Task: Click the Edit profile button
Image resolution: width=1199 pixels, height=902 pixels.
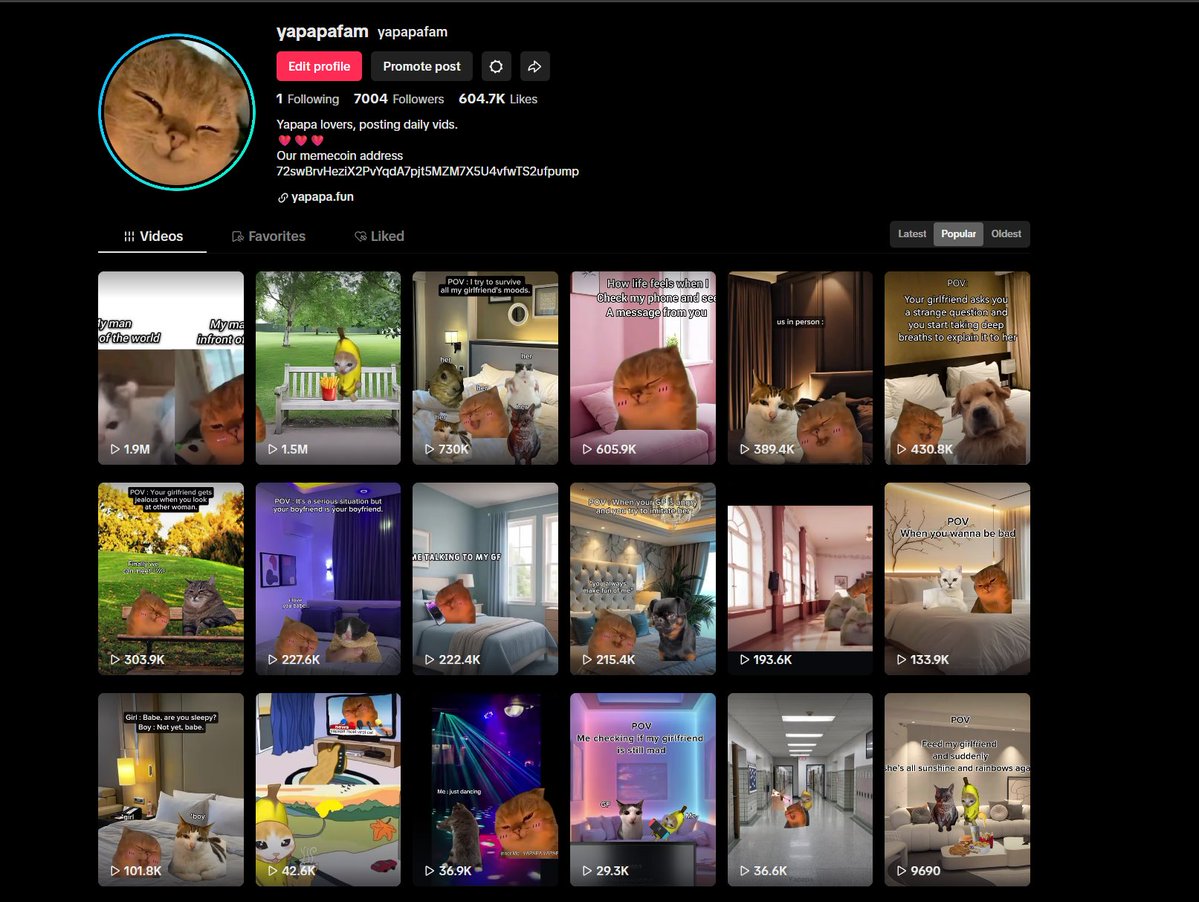Action: 319,67
